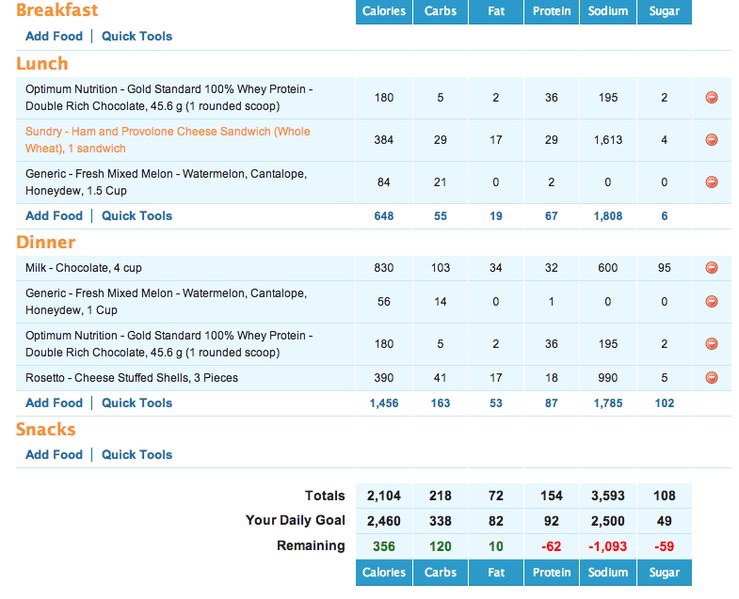Click the Breakfast meal heading
739x599 pixels.
point(57,9)
